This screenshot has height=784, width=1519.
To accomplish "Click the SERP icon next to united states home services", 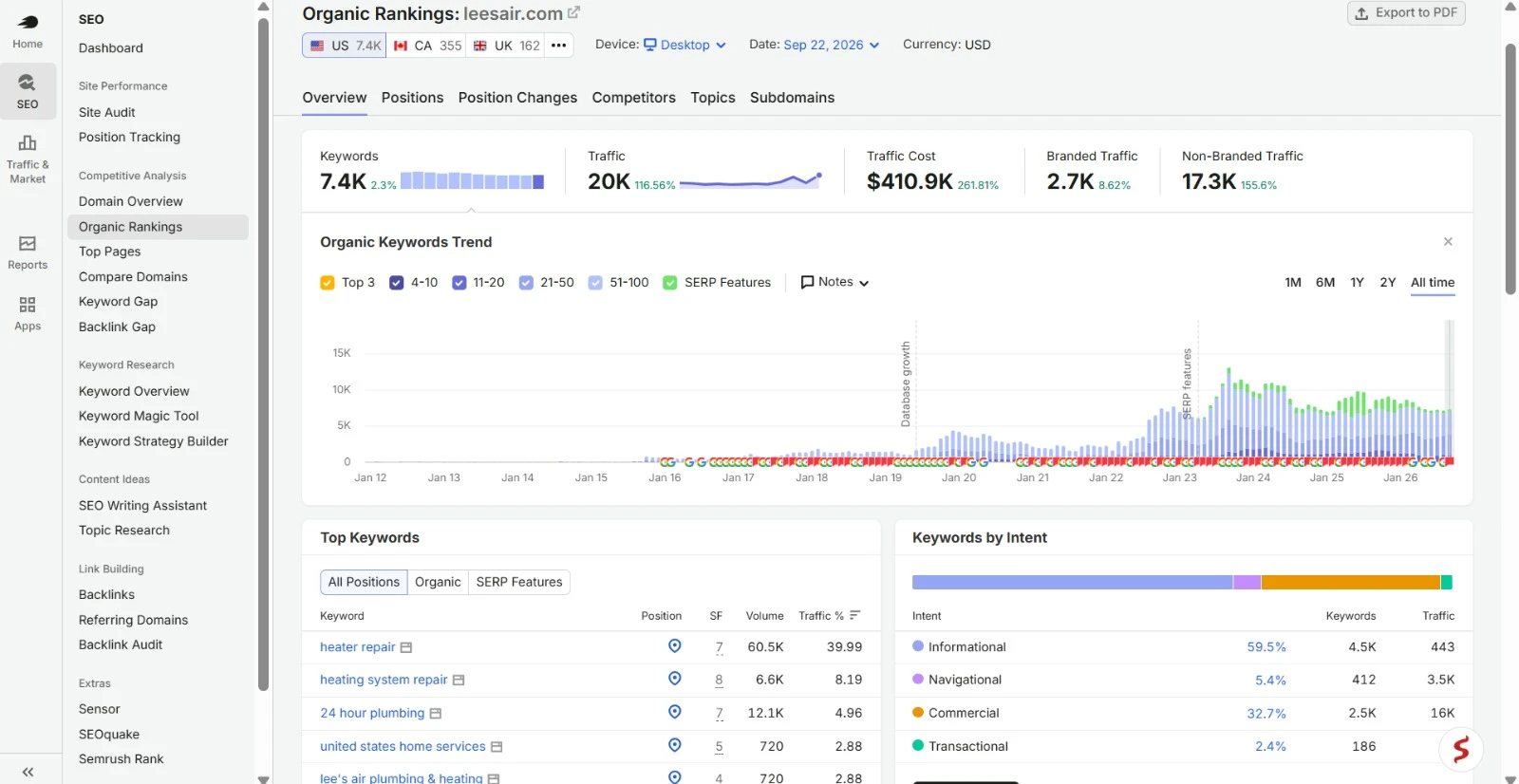I will click(497, 747).
